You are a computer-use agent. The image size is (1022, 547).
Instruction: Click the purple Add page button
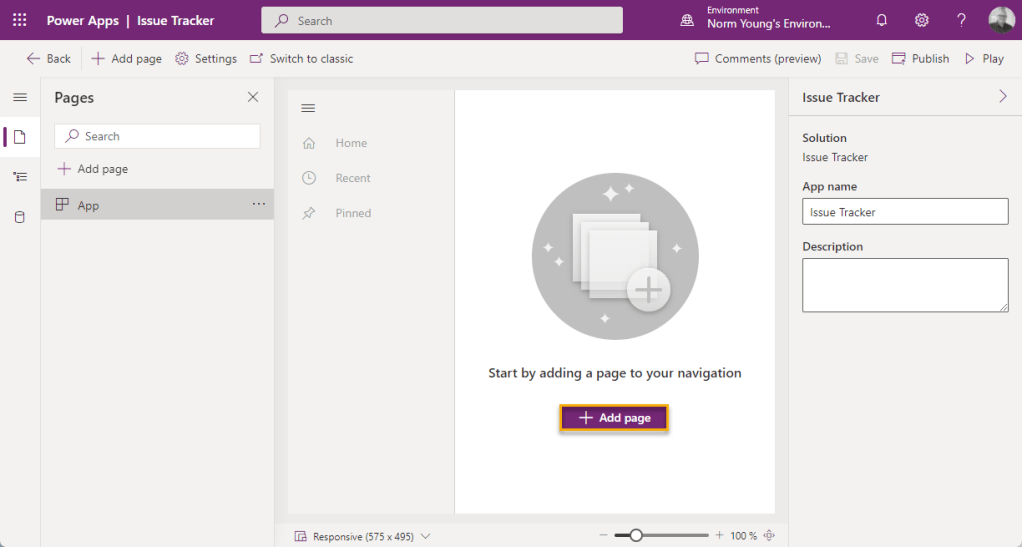614,418
